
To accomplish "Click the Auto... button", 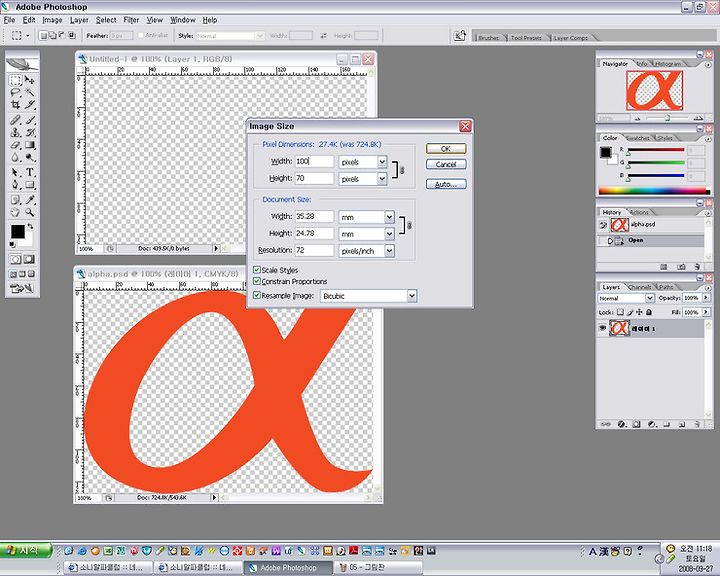I will pos(446,184).
